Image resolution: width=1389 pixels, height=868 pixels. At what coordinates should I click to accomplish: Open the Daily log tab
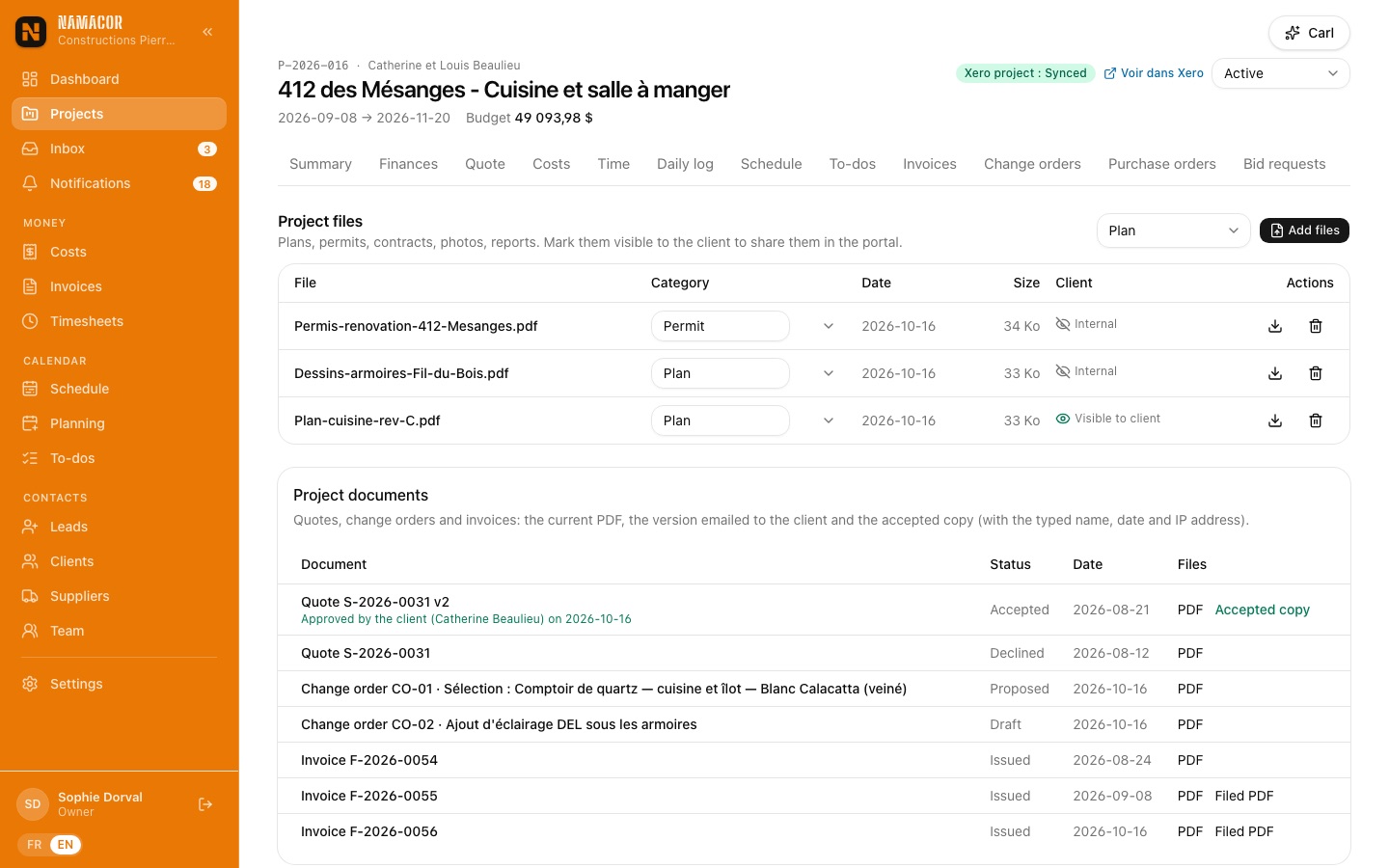pos(685,164)
